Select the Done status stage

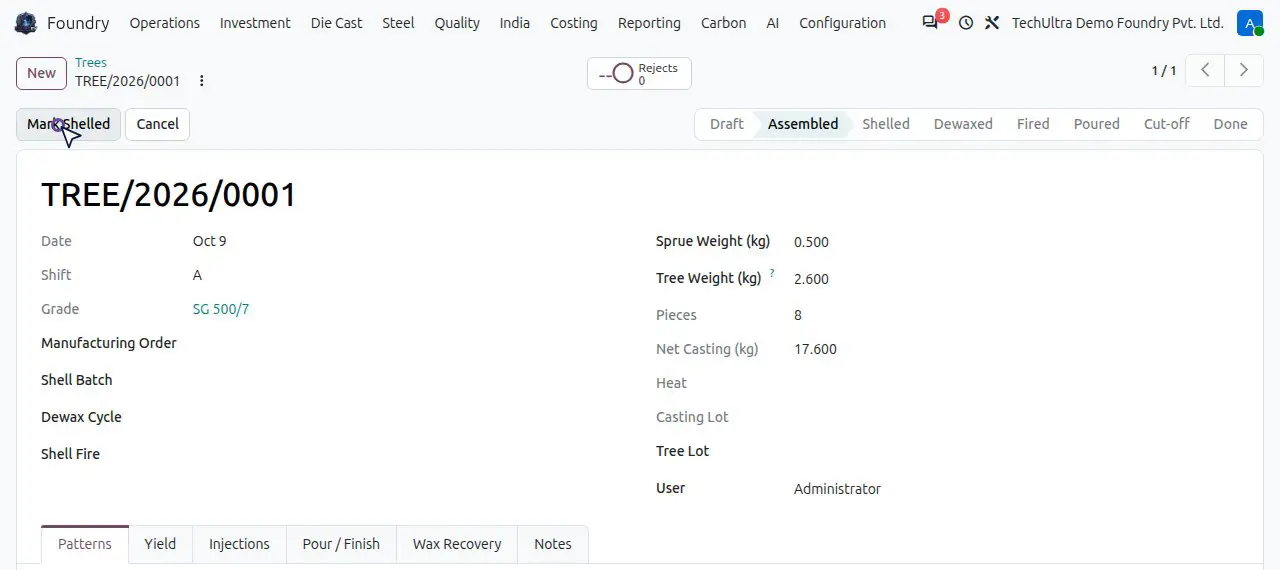click(1230, 124)
